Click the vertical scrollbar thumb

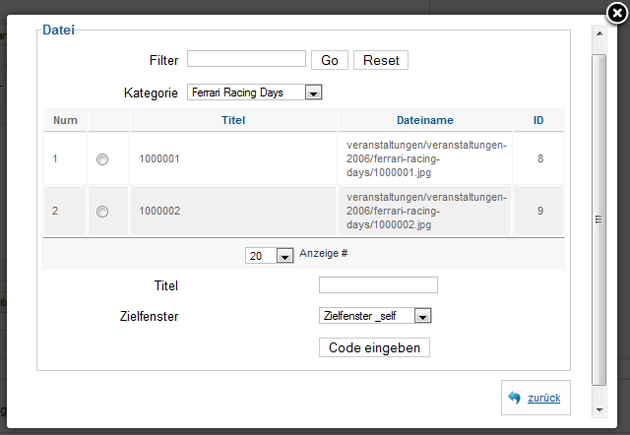click(x=599, y=220)
